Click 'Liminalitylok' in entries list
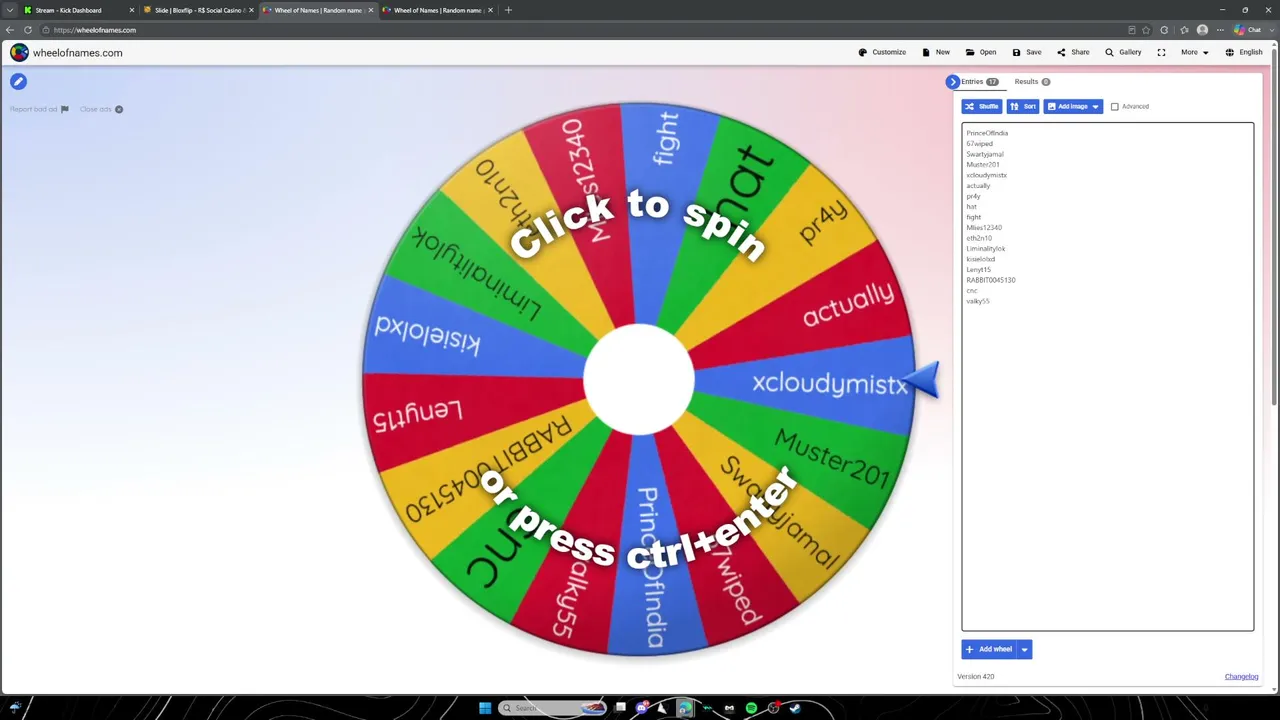 (986, 249)
